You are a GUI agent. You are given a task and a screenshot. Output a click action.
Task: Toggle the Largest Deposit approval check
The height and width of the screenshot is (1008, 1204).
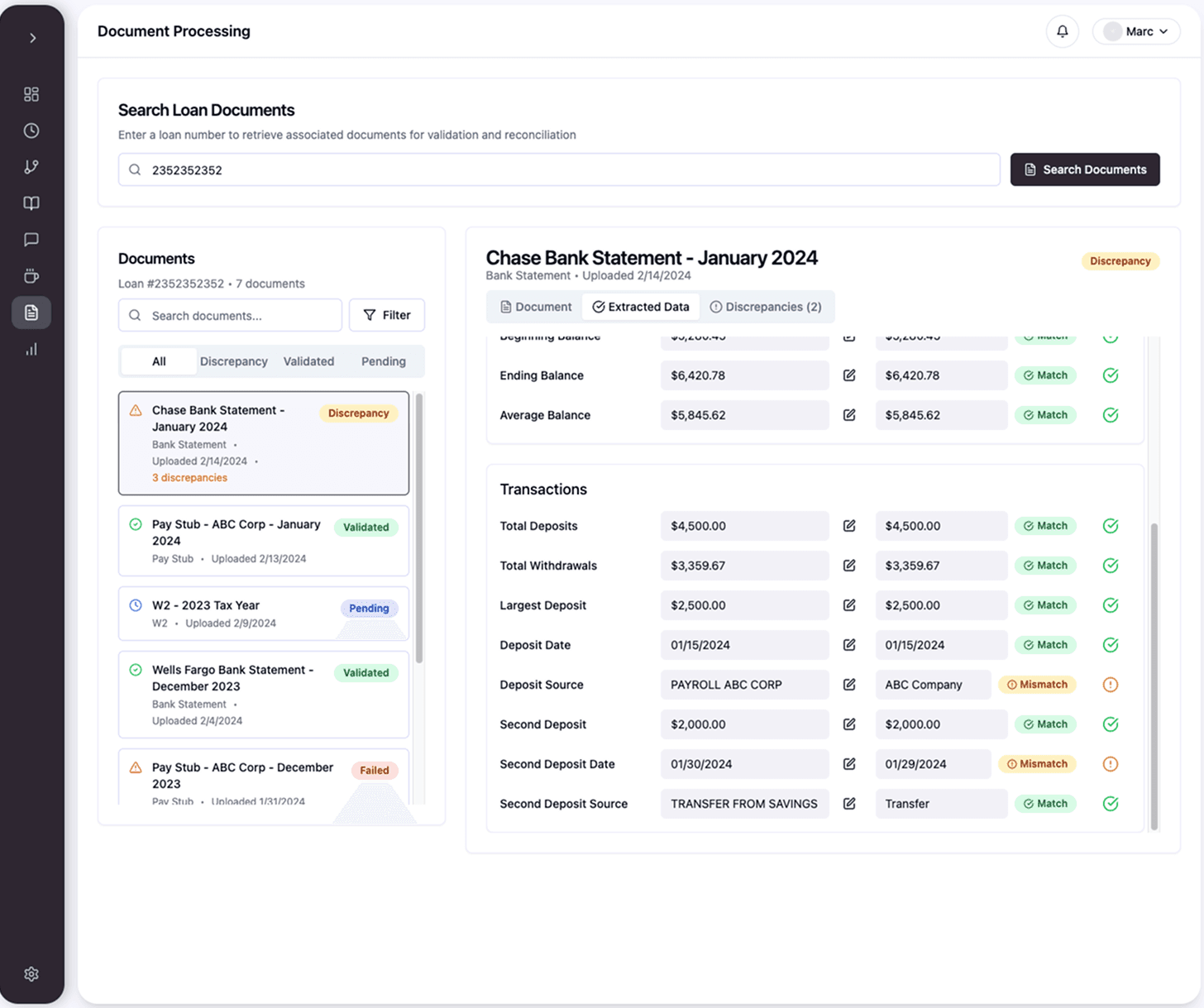click(1111, 605)
